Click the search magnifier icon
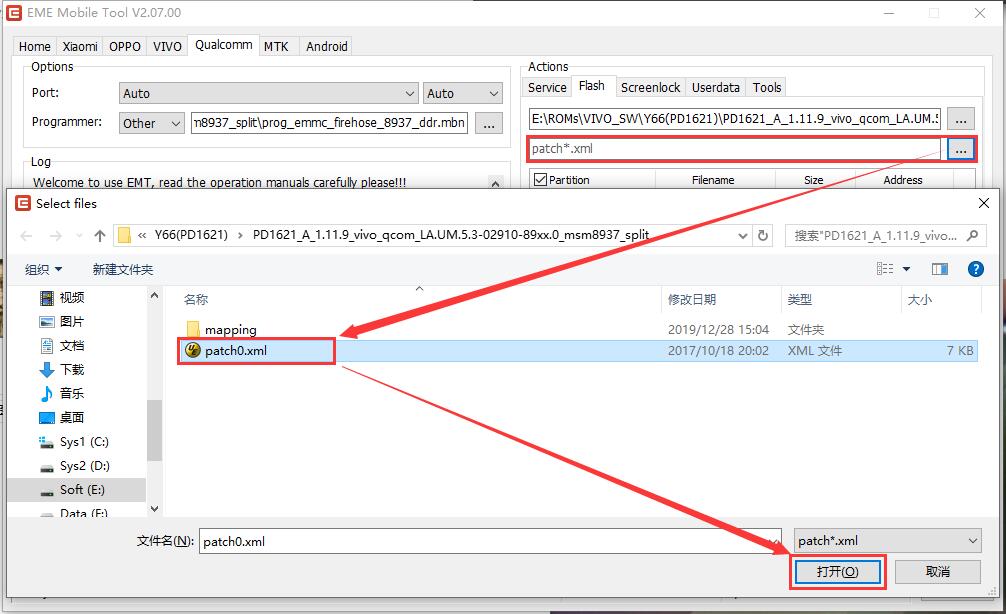The image size is (1006, 614). coord(972,235)
